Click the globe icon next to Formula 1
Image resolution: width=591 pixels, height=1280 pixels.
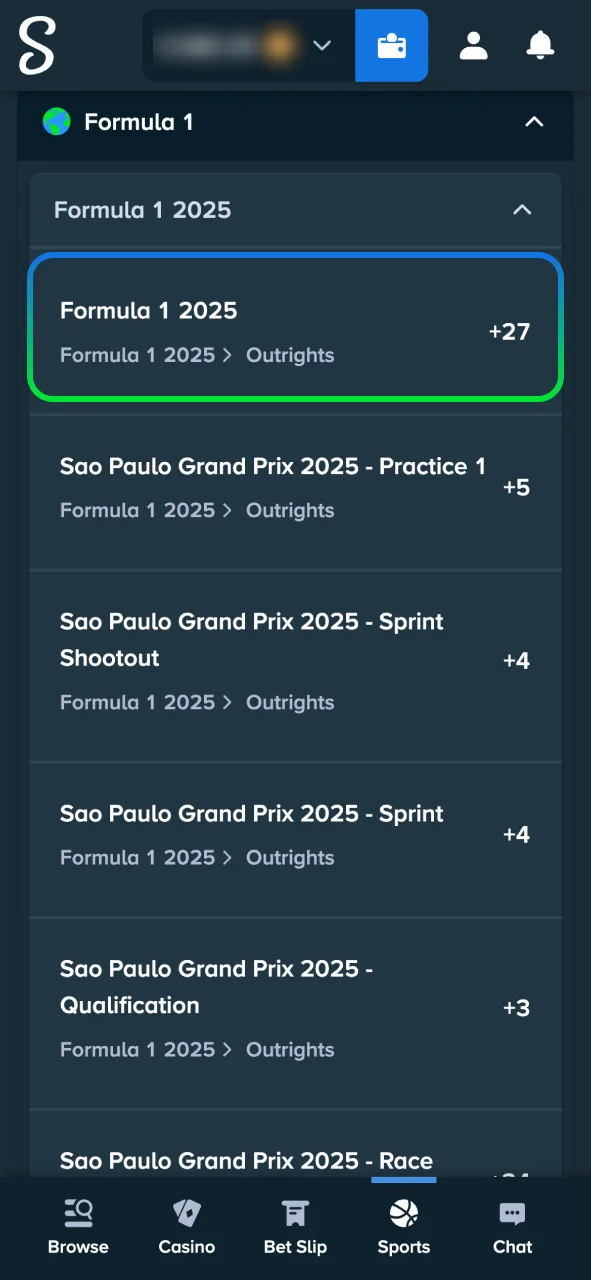coord(58,121)
